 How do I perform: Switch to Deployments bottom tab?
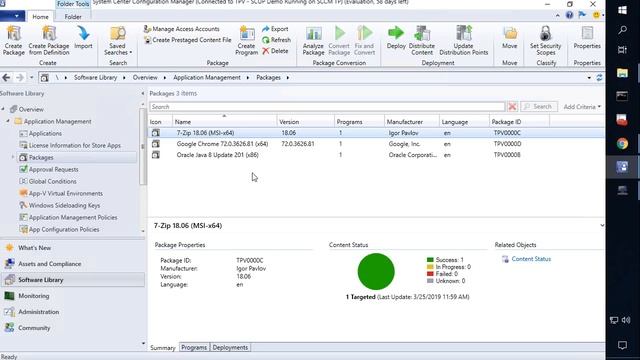click(x=230, y=347)
